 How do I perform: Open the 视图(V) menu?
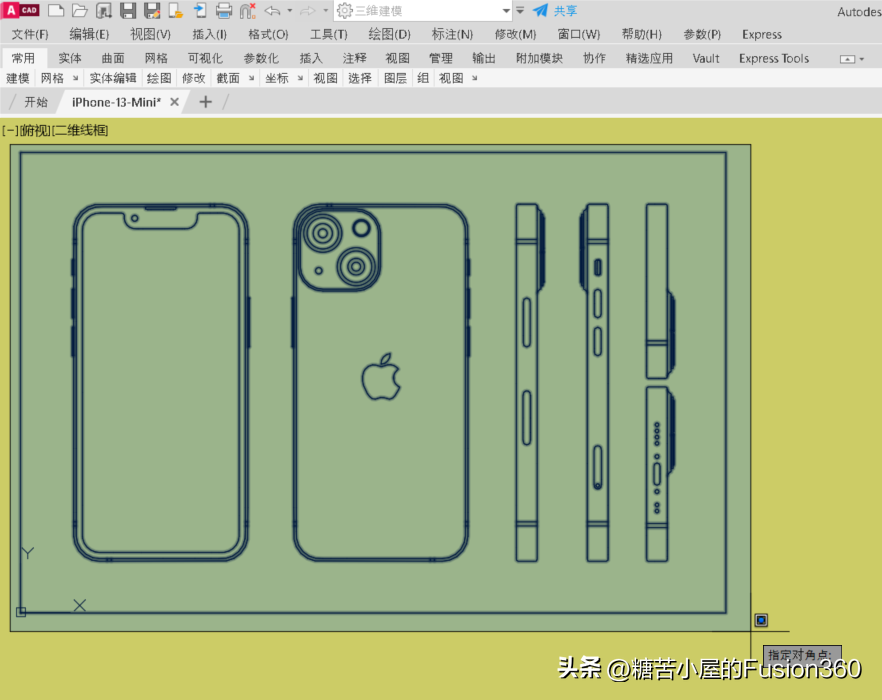[x=150, y=34]
